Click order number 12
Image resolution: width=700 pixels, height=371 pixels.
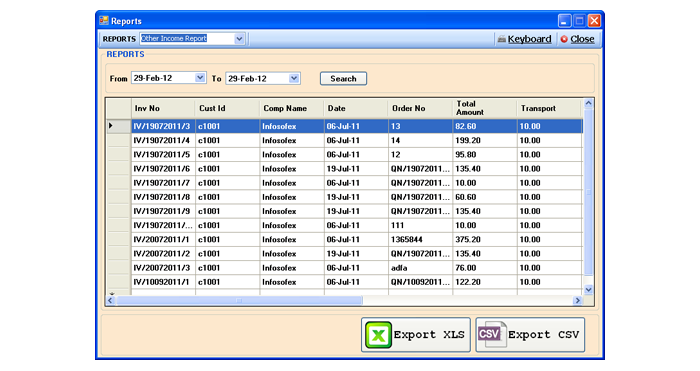(x=420, y=155)
